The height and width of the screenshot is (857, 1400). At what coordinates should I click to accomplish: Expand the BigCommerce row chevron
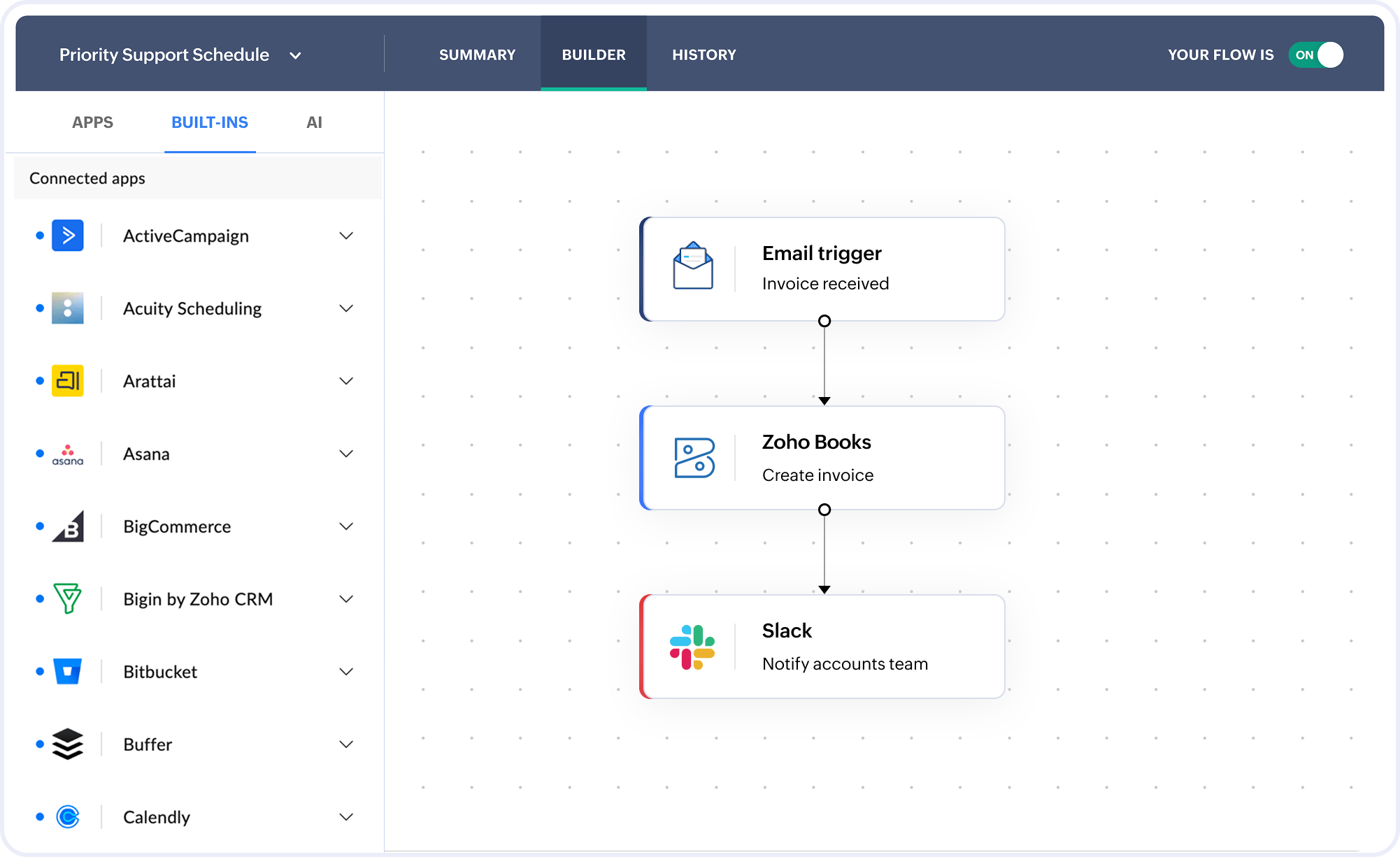346,526
